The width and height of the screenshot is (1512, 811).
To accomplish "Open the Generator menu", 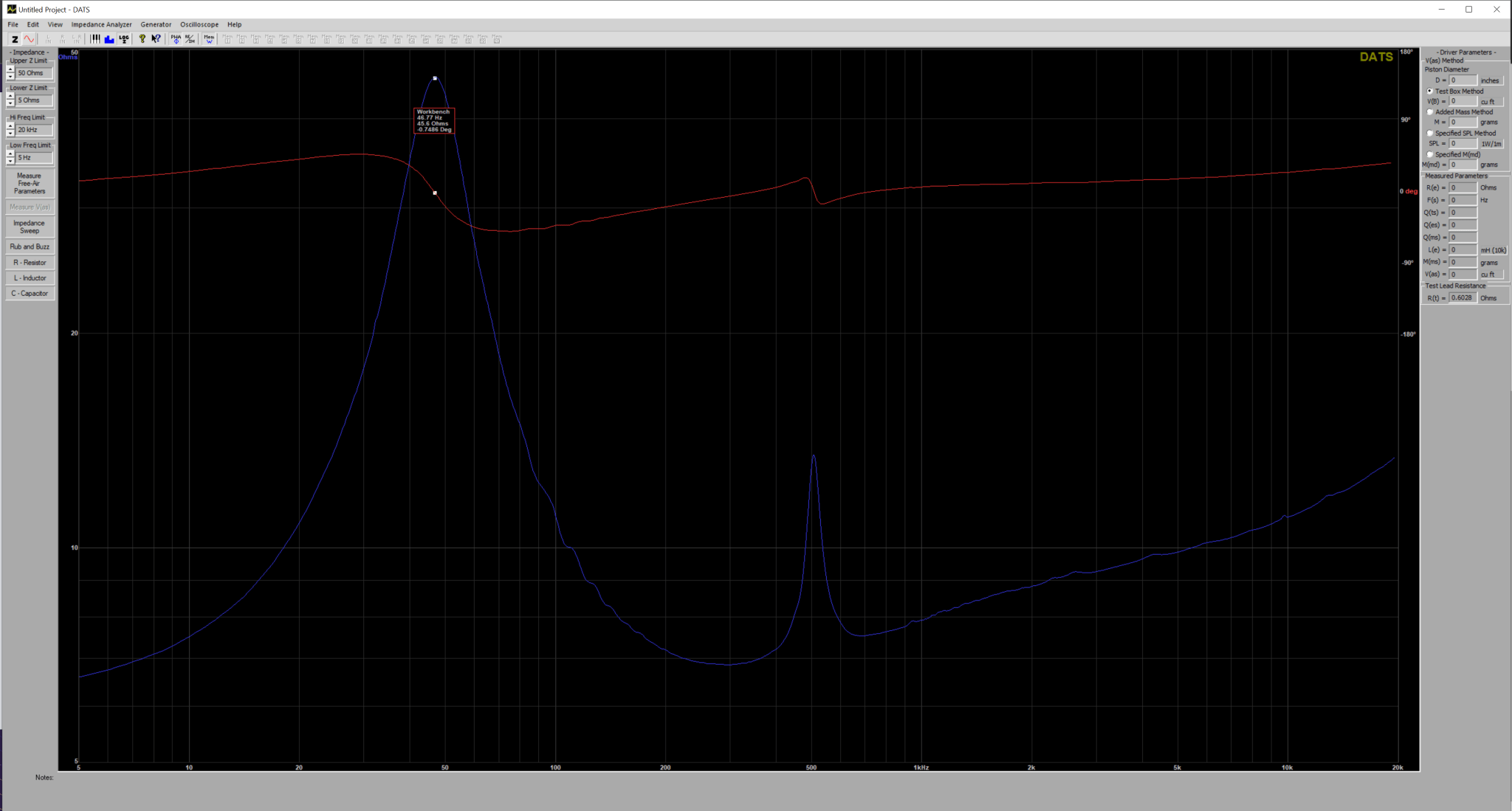I will tap(156, 24).
